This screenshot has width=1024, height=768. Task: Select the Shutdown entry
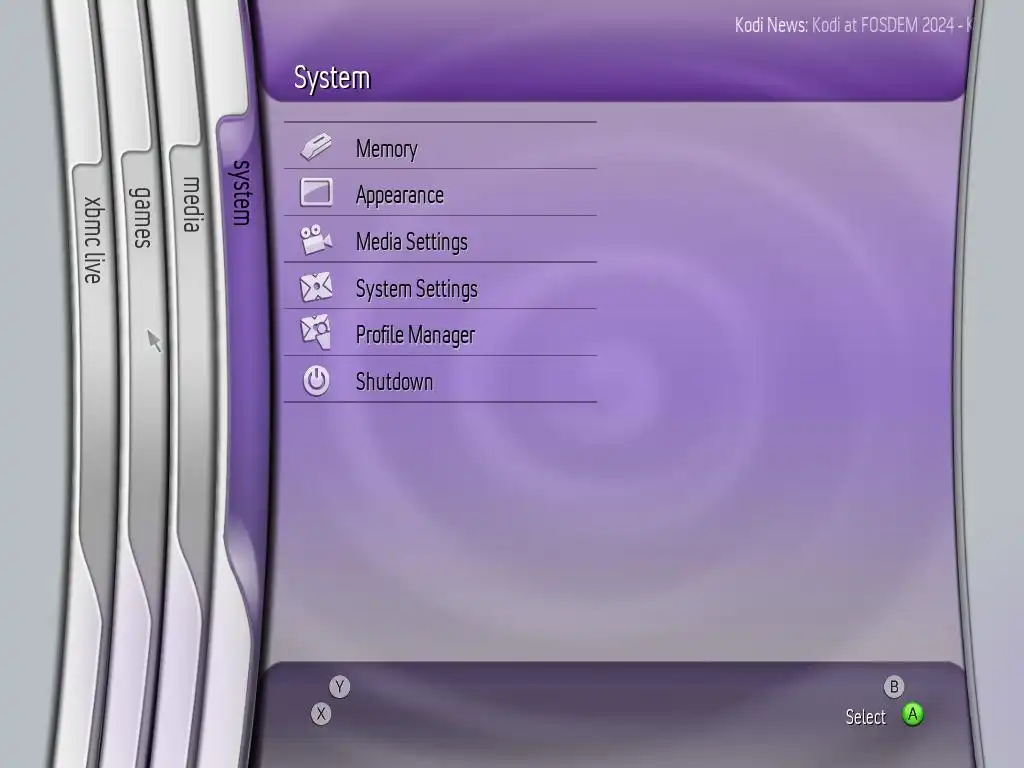440,379
